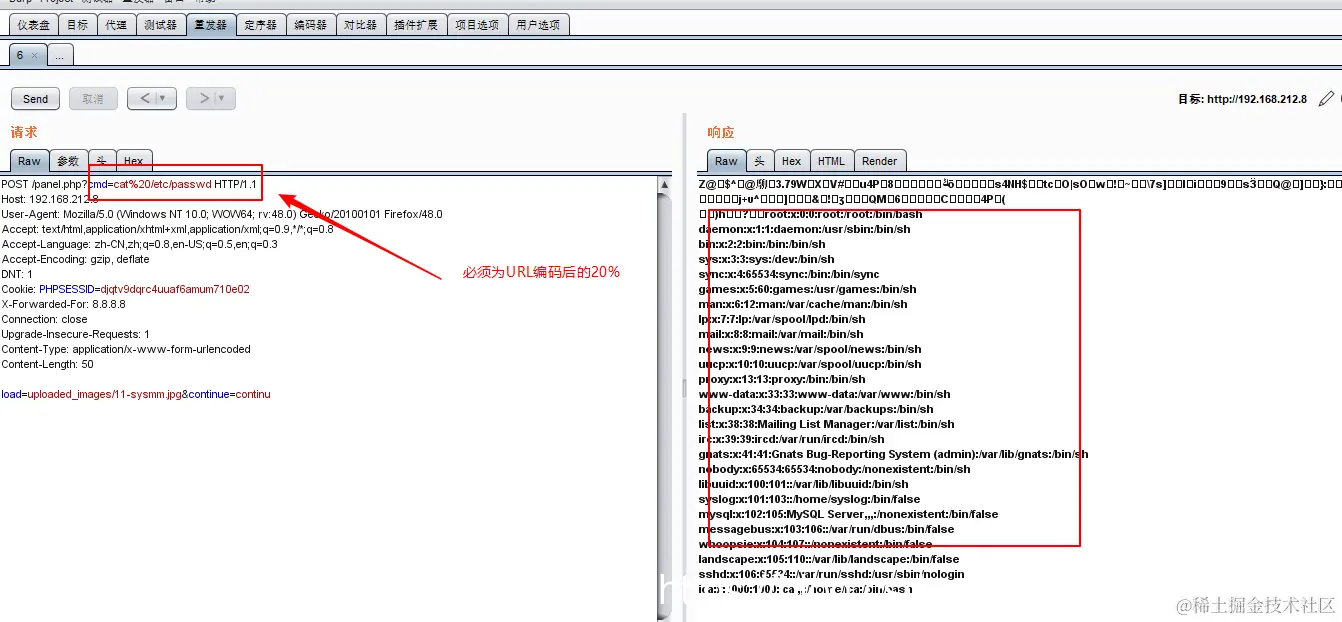Click the messagebus:x:103:106 response line
This screenshot has height=622, width=1342.
(826, 529)
